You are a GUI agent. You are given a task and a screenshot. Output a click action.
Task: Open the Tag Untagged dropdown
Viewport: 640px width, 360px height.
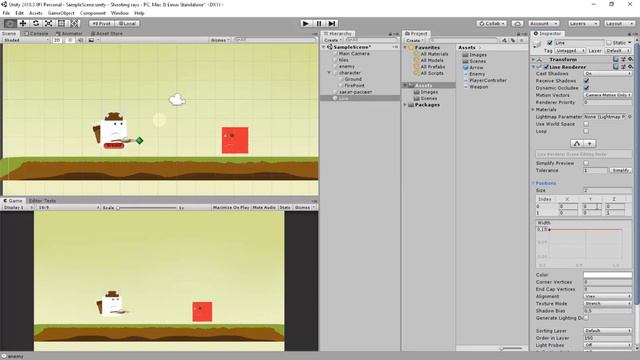[570, 51]
